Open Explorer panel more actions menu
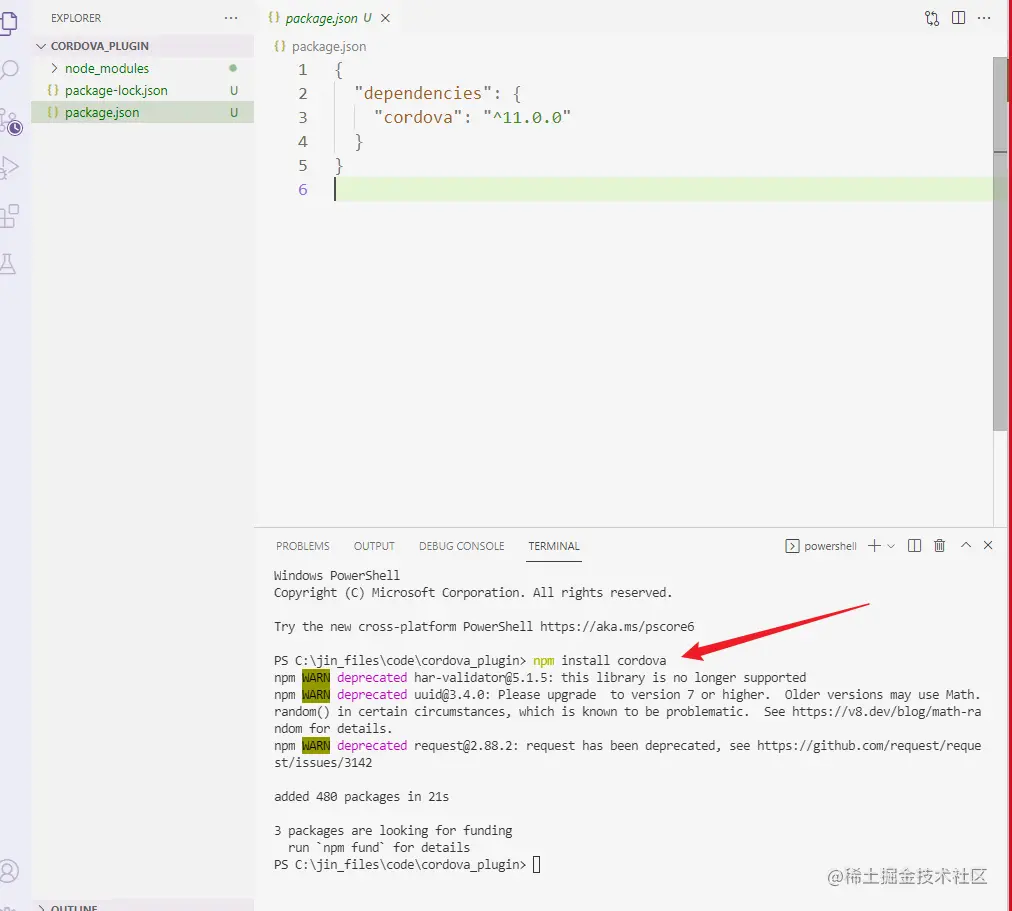The height and width of the screenshot is (911, 1012). click(231, 18)
